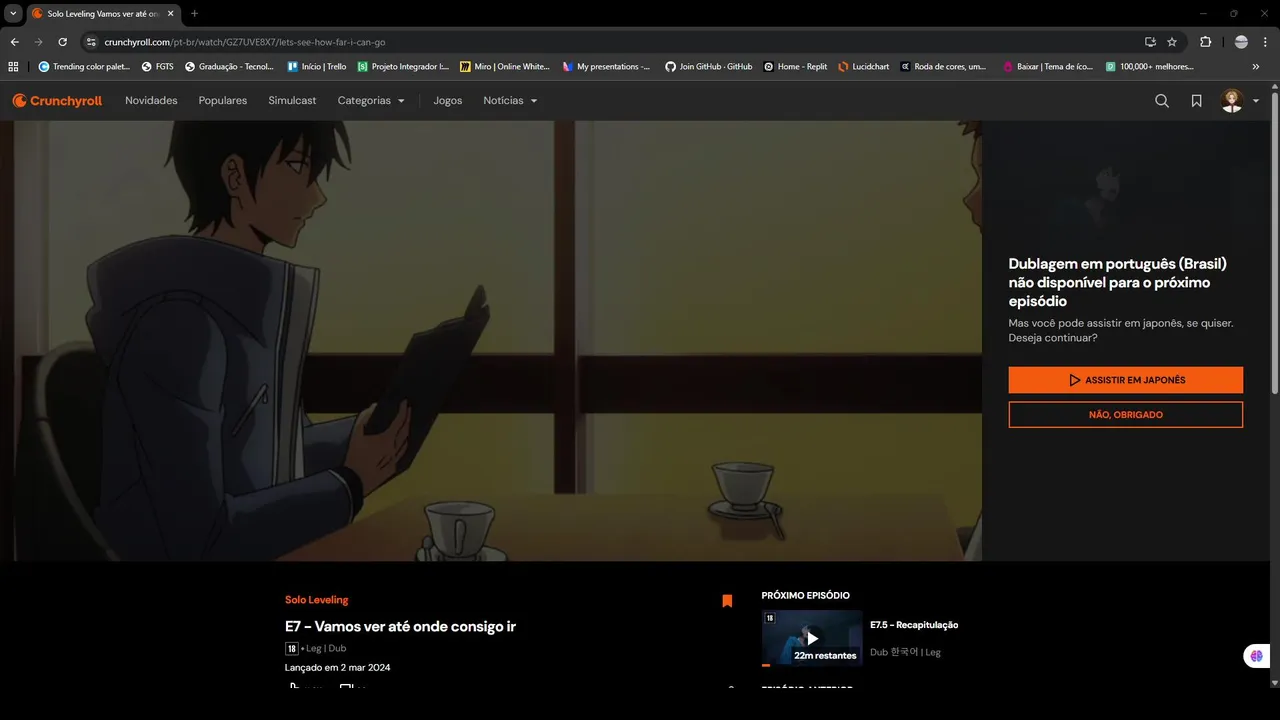Go to Novidades in the navigation

tap(151, 101)
